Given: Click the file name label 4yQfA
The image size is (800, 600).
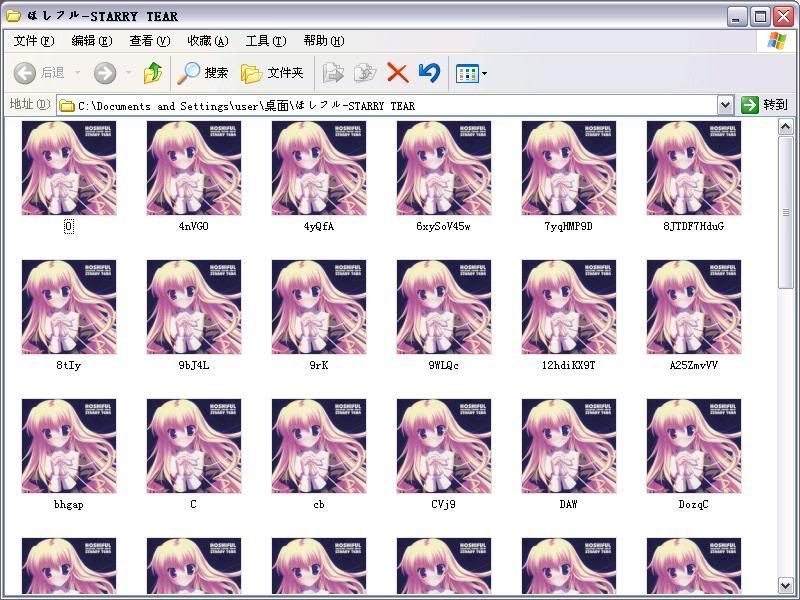Looking at the screenshot, I should pos(319,226).
